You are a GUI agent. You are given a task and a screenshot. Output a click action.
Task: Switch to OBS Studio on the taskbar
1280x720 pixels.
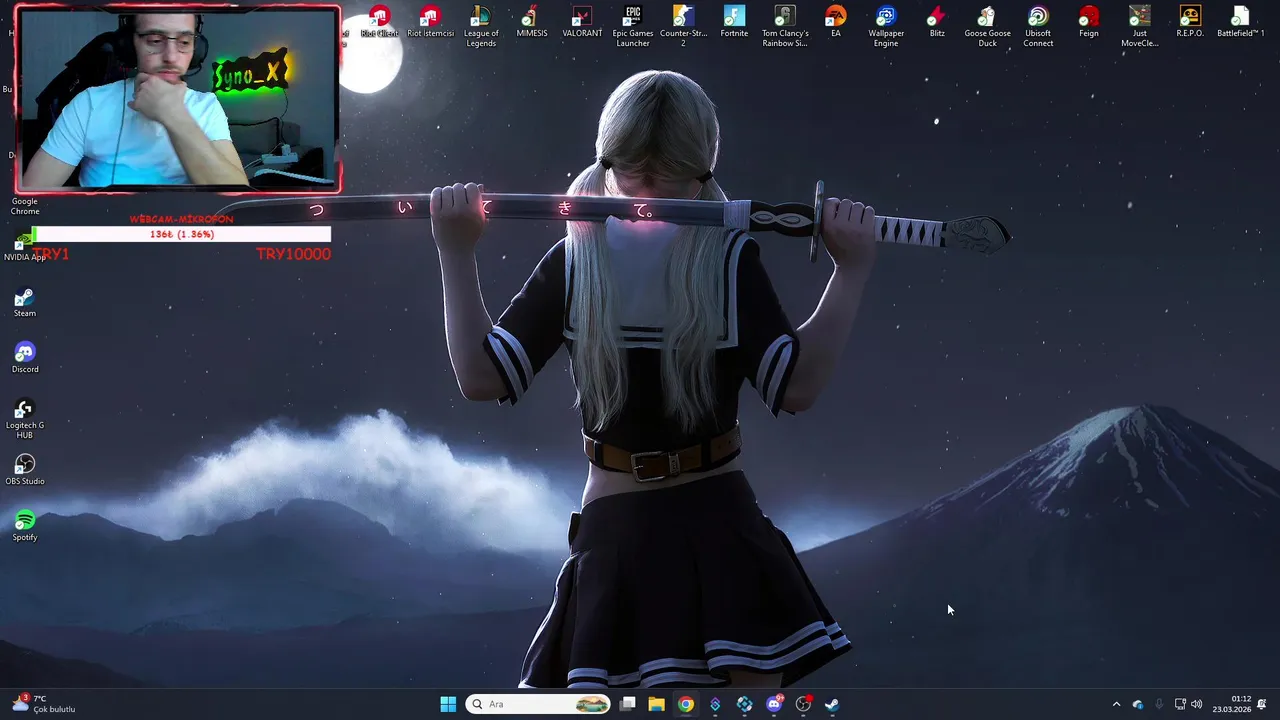coord(803,704)
